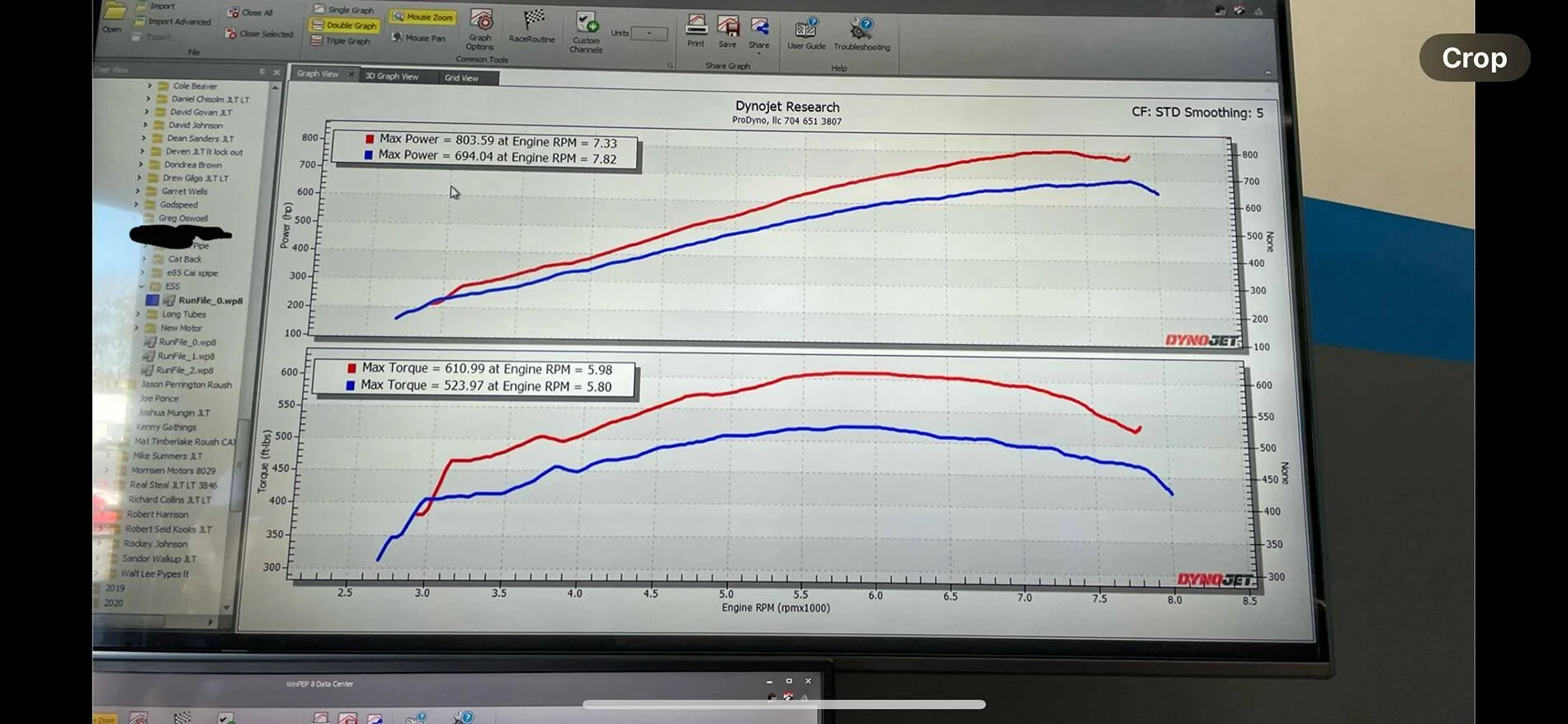Screen dimensions: 1568x724
Task: Launch RaceRoutine from the ribbon
Action: (x=532, y=27)
